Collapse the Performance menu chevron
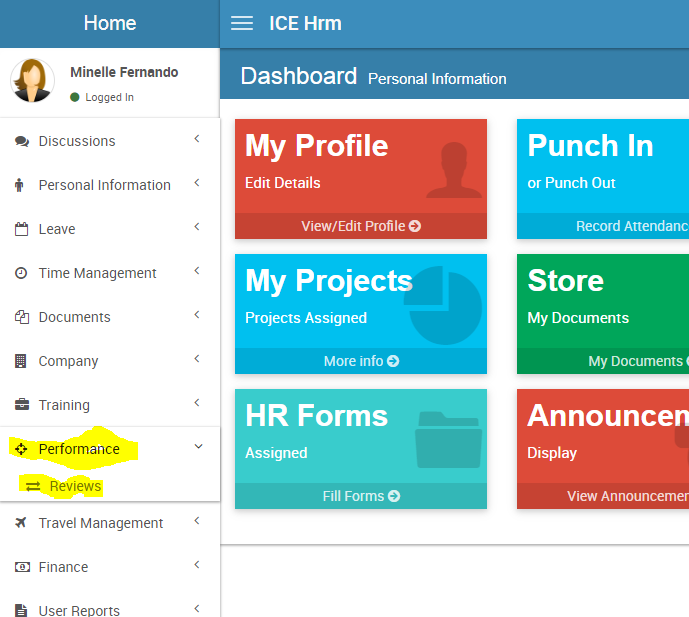Image resolution: width=689 pixels, height=617 pixels. 198,446
